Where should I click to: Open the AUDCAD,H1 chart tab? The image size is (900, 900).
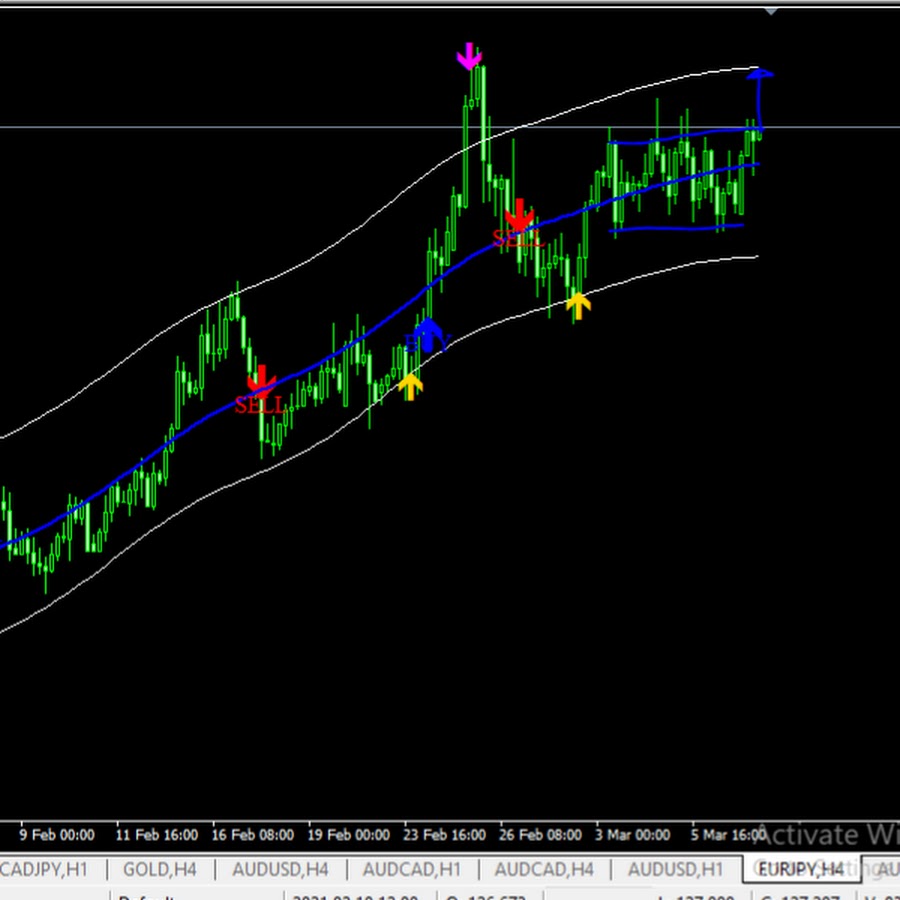click(x=411, y=869)
